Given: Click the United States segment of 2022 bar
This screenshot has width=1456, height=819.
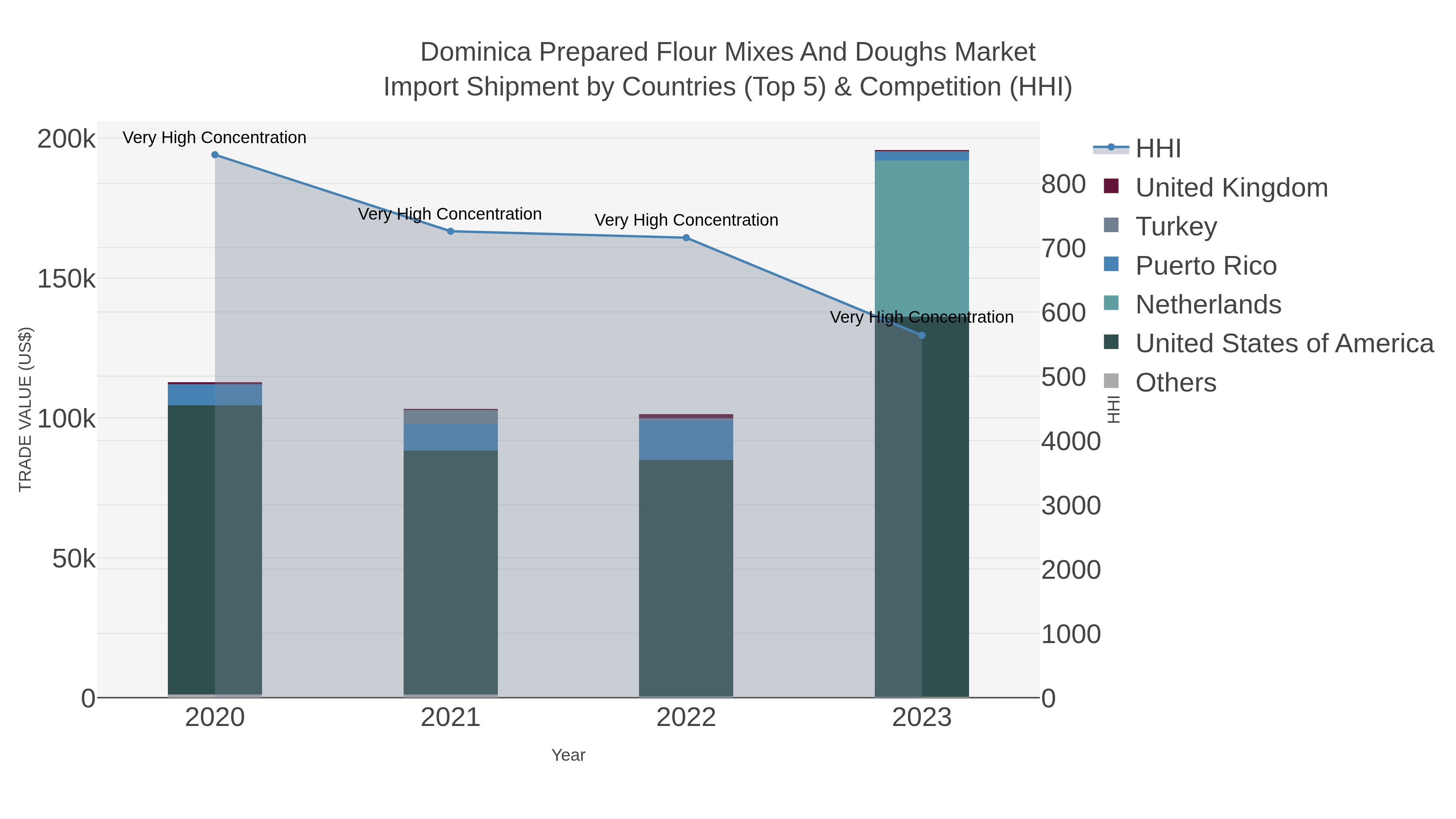Looking at the screenshot, I should (686, 578).
